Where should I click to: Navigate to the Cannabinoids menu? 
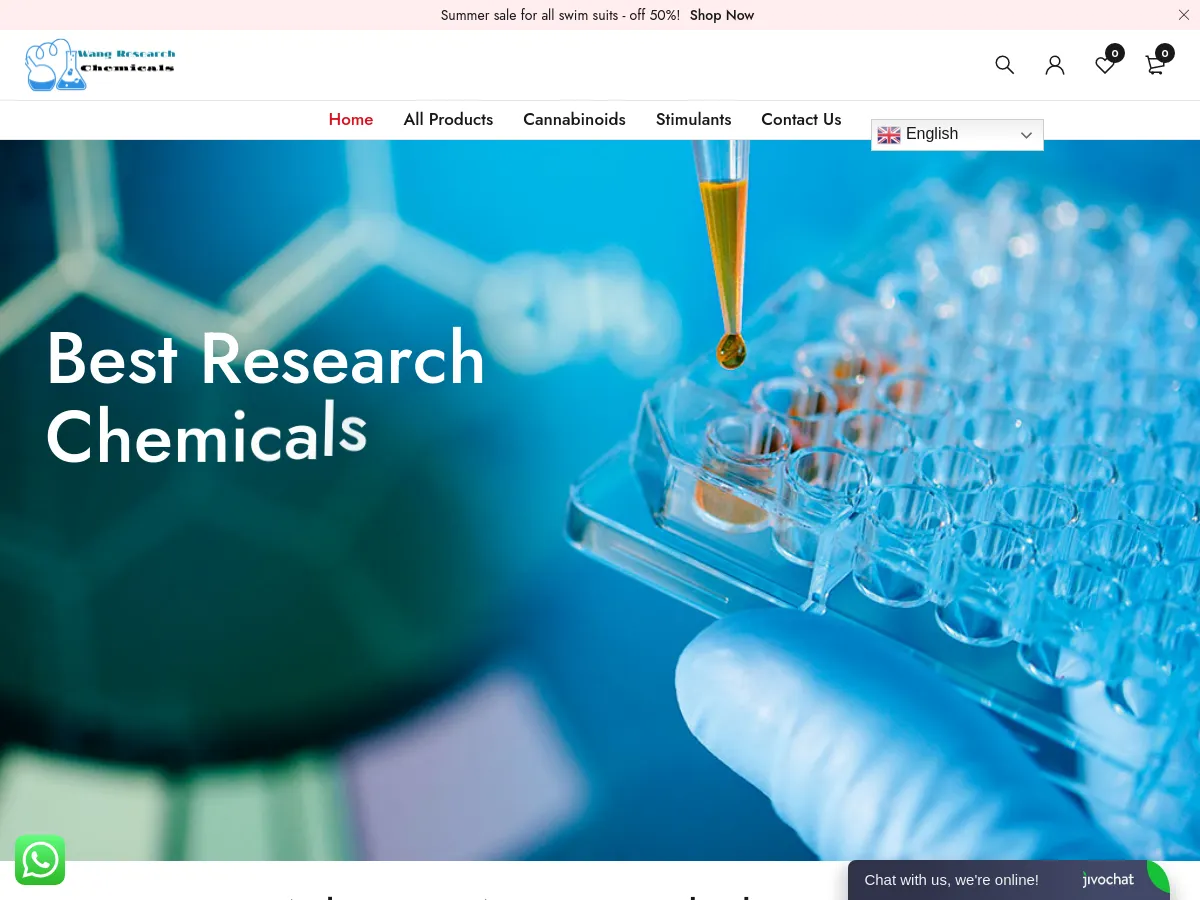click(574, 119)
